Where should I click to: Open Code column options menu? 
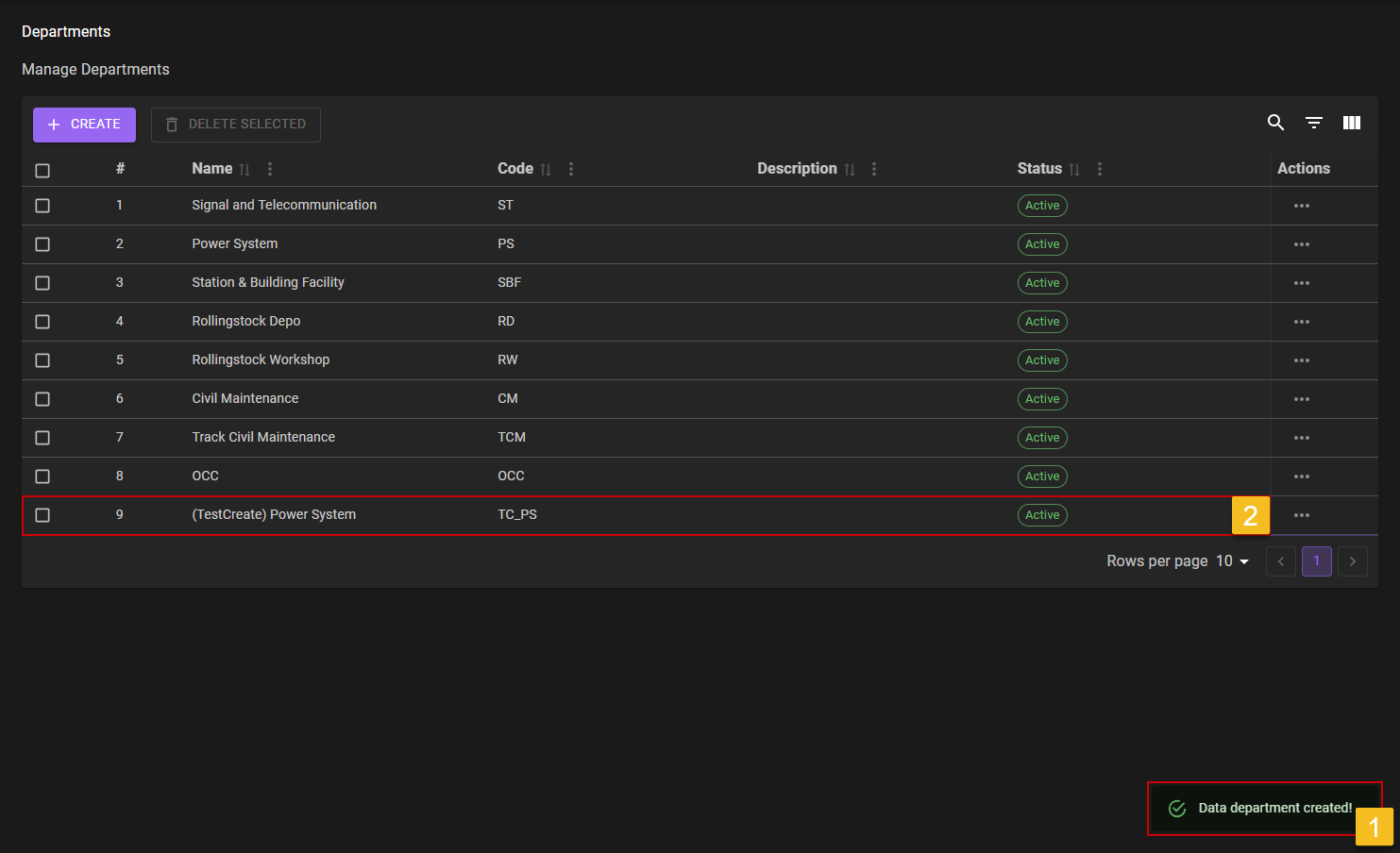coord(570,169)
